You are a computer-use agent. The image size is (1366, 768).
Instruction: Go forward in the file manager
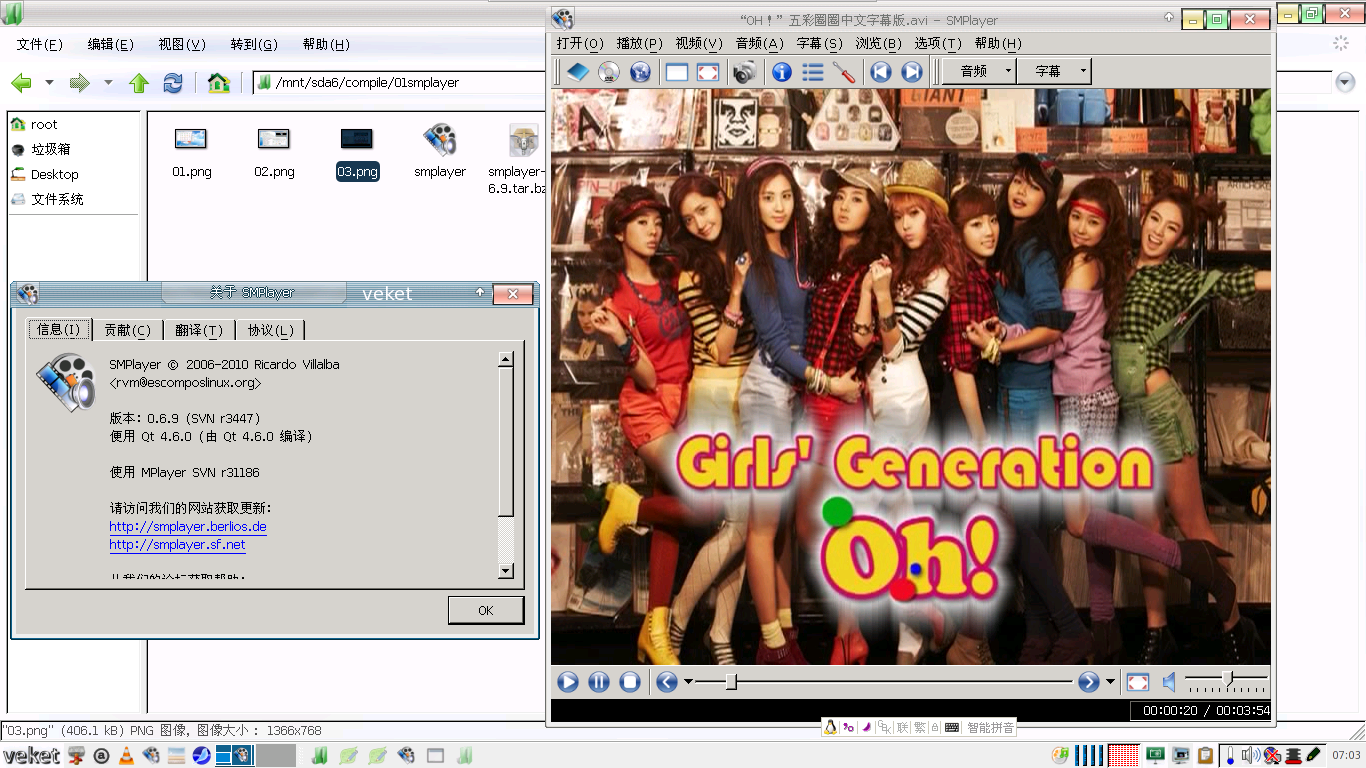[x=80, y=83]
